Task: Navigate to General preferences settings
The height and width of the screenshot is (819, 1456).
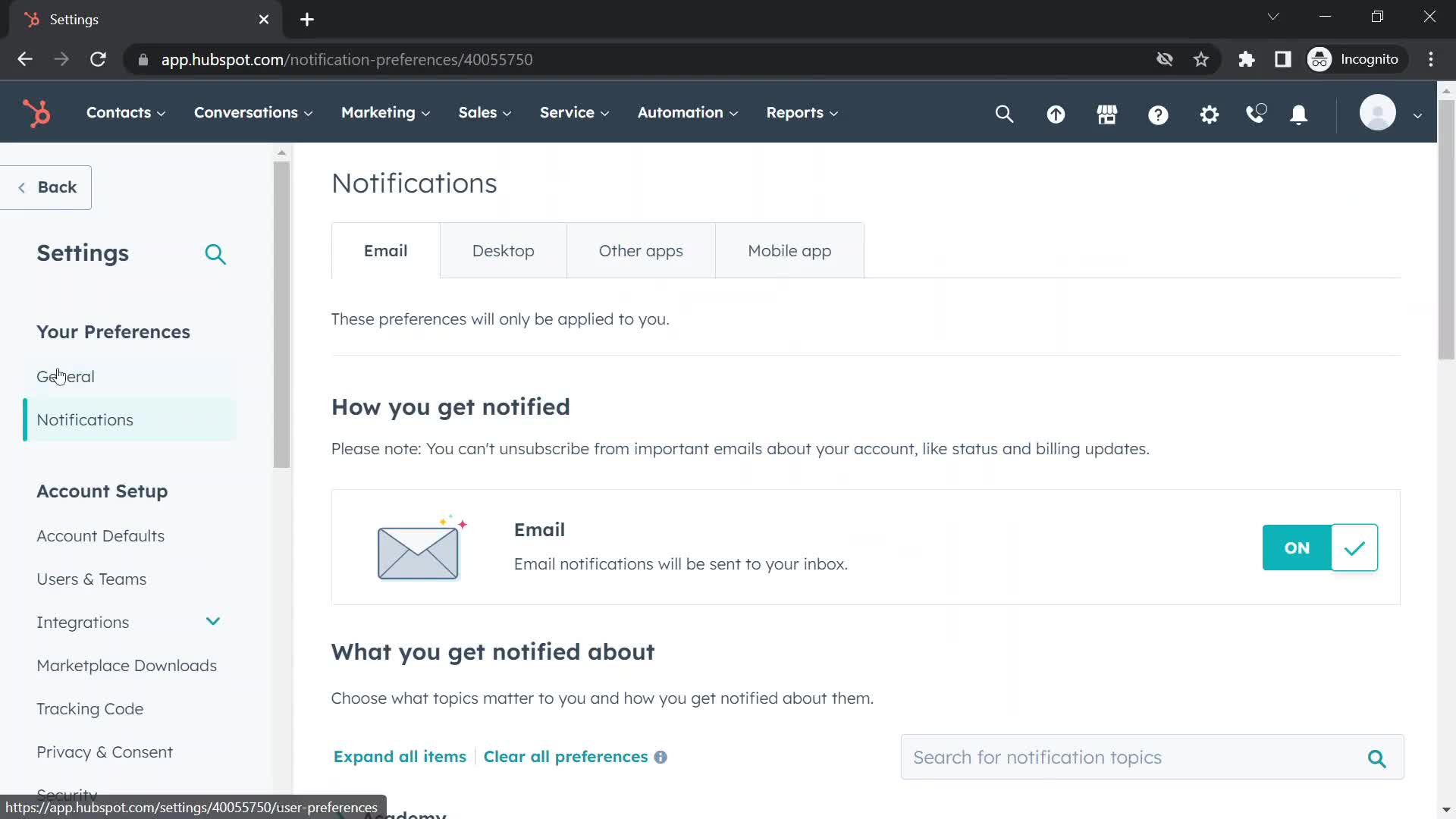Action: (x=65, y=376)
